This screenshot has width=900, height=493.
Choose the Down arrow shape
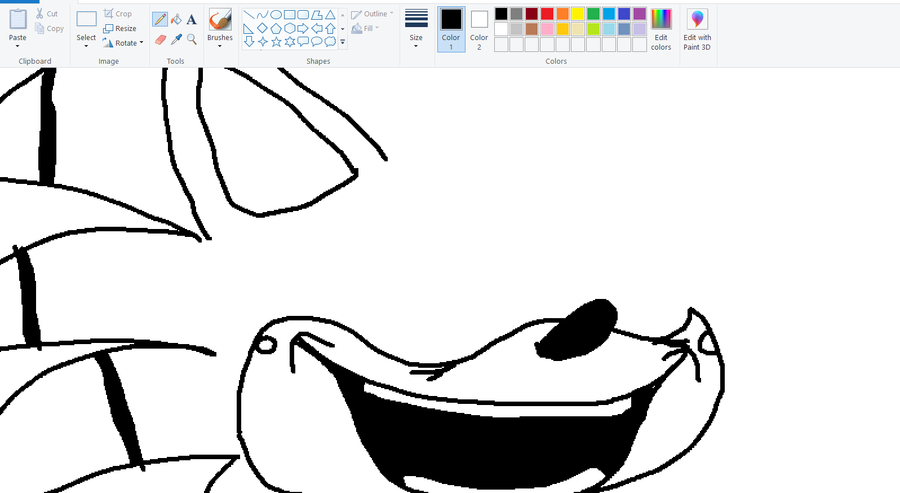point(249,41)
